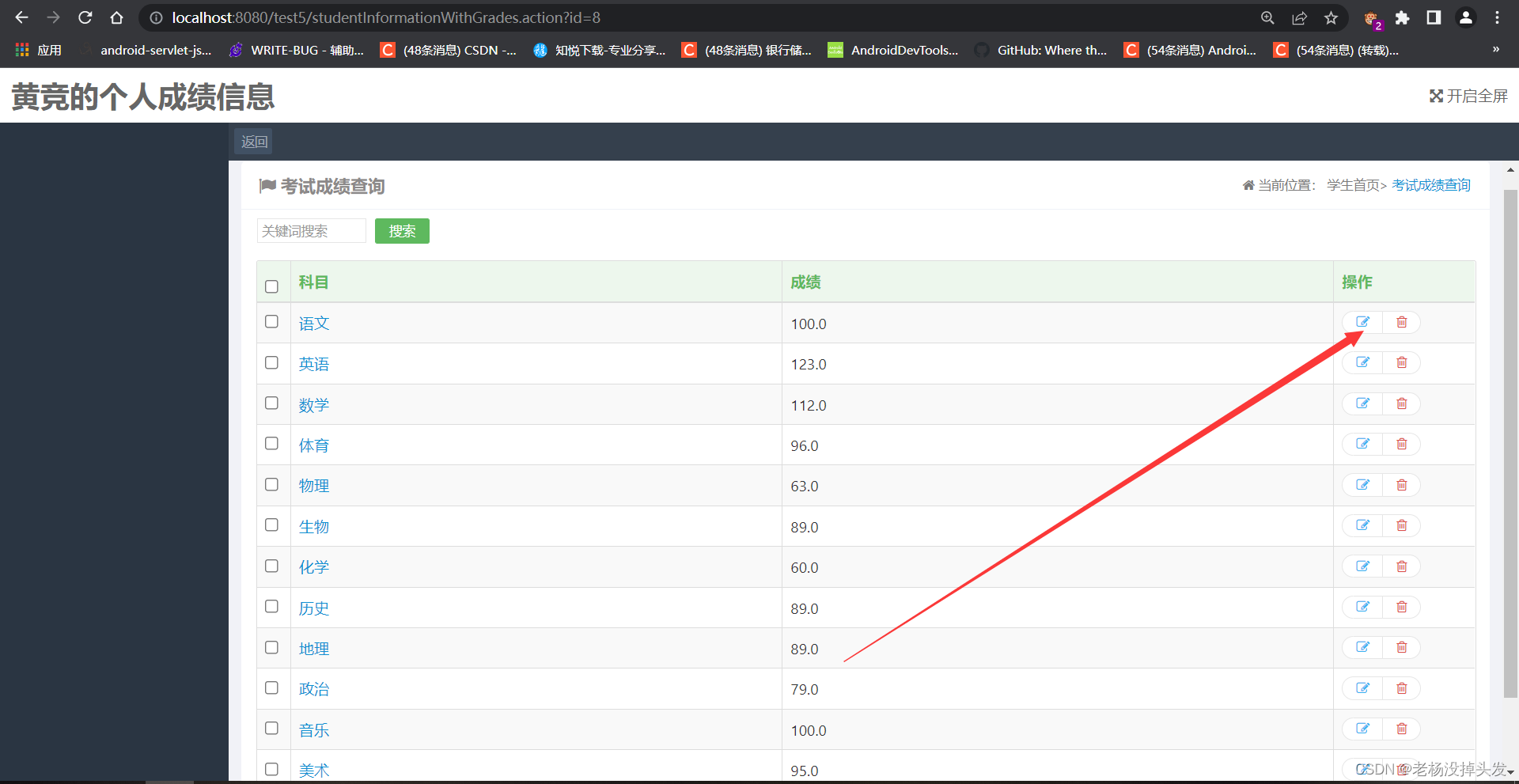Click 开启全屏 to enter fullscreen
This screenshot has width=1519, height=784.
coord(1468,96)
